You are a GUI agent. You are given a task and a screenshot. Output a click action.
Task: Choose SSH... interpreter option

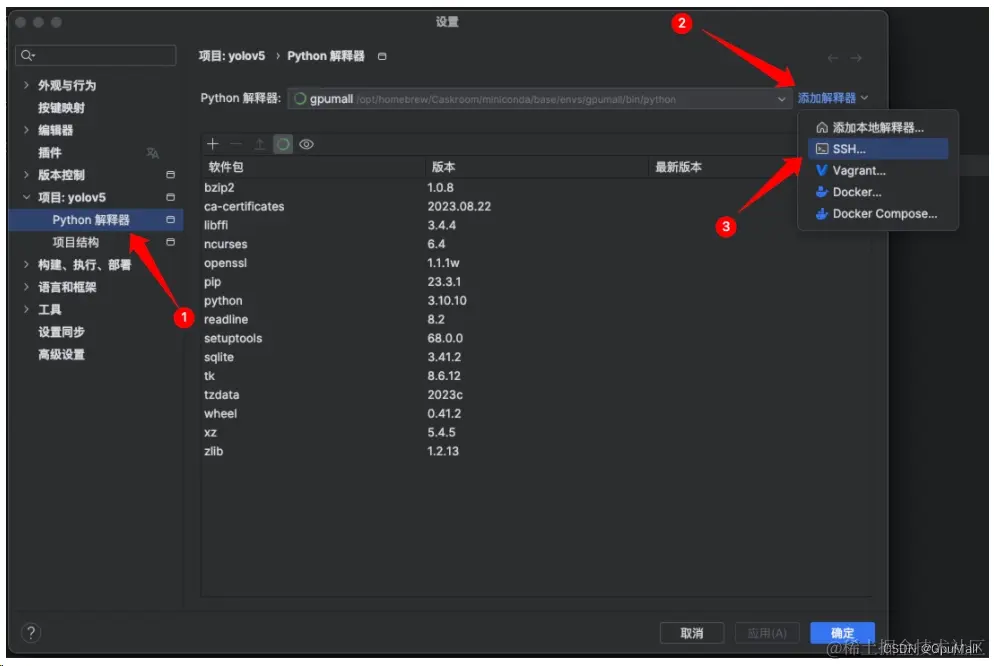[x=877, y=149]
